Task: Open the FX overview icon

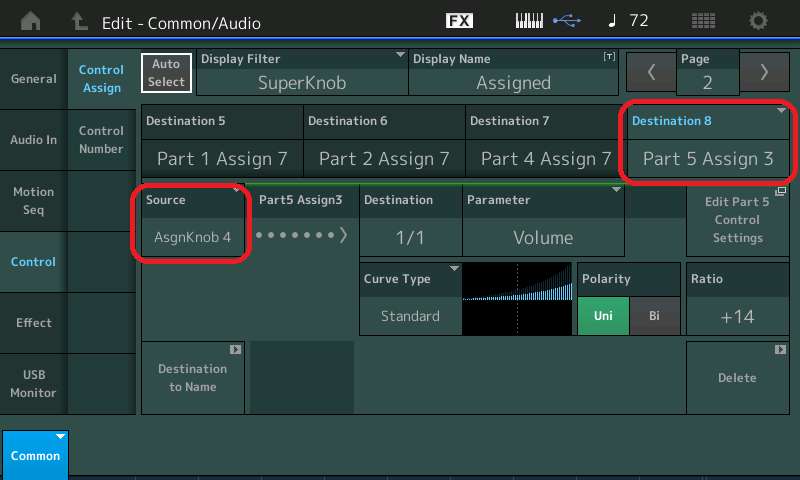Action: tap(459, 21)
